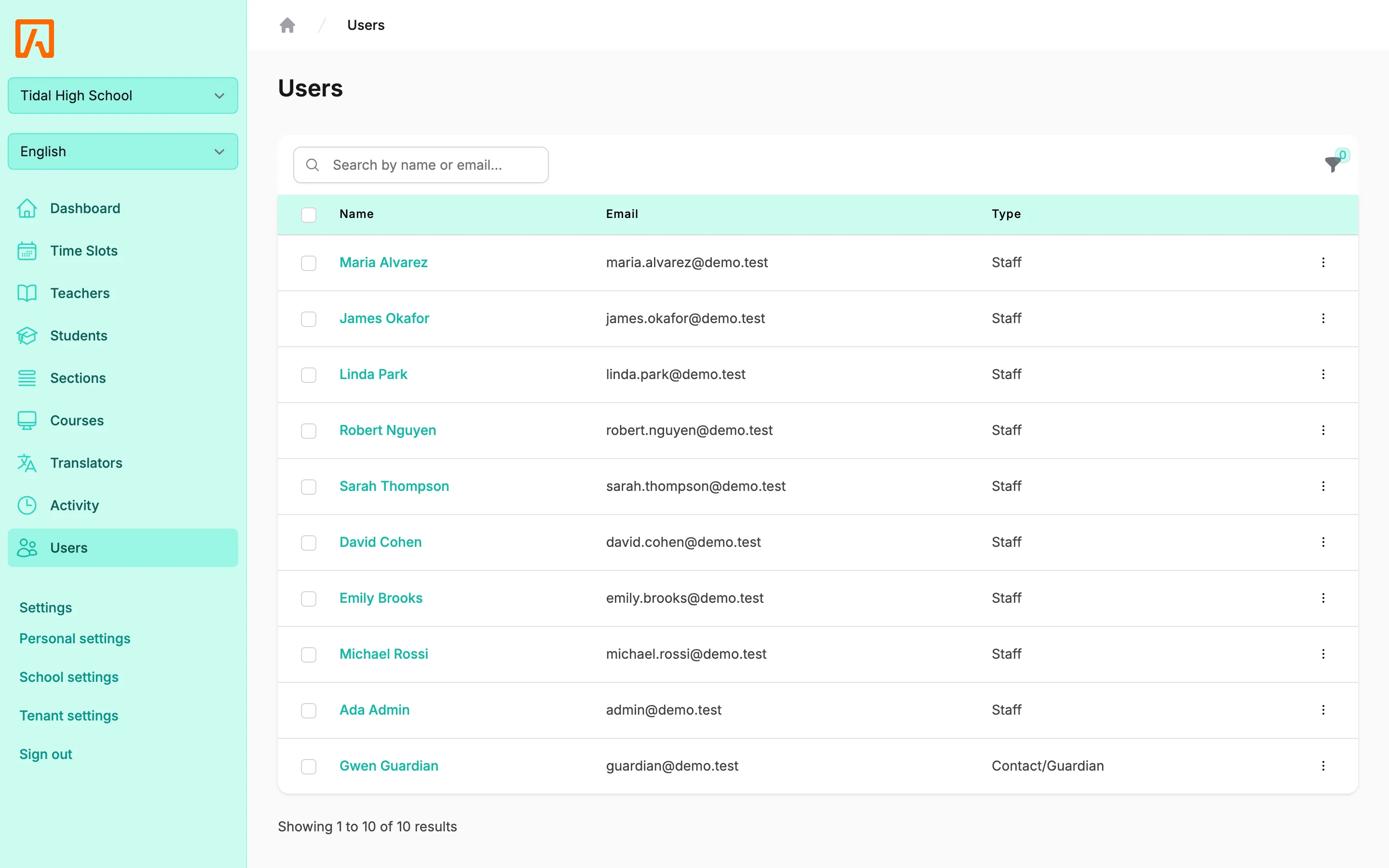Screen dimensions: 1389x868
Task: Open Robert Nguyen's user profile link
Action: (387, 430)
